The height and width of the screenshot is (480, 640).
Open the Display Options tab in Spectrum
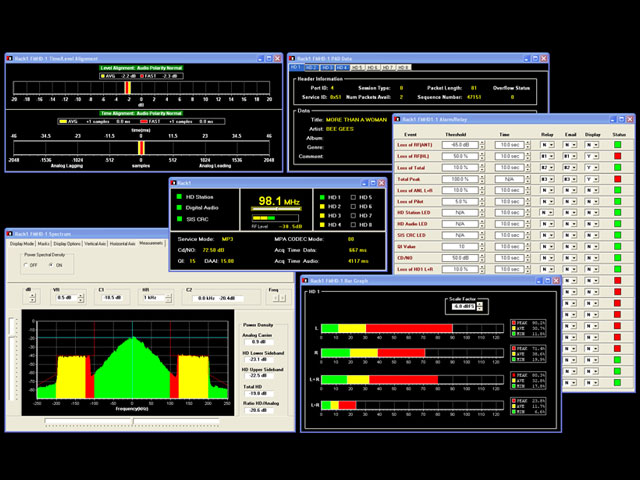[67, 244]
